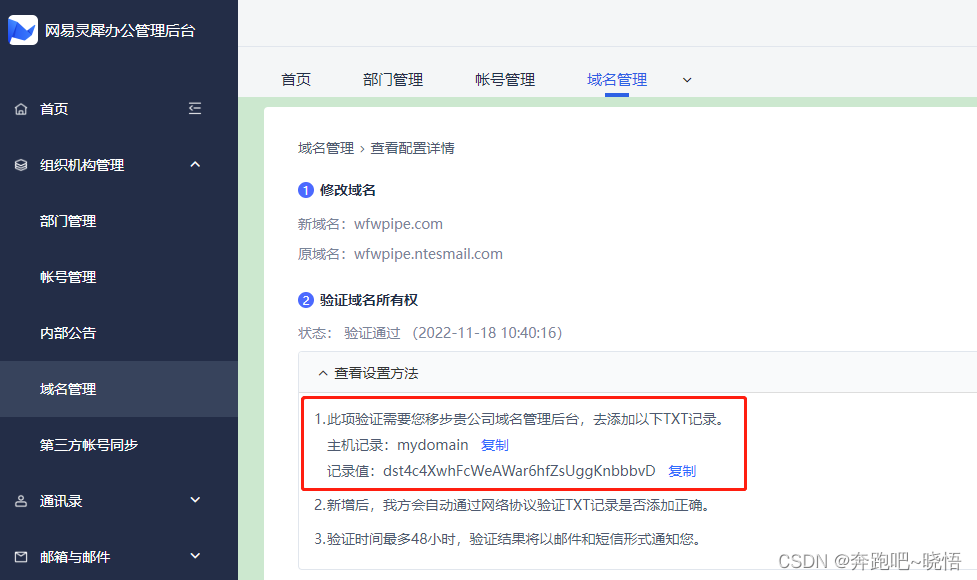Screen dimensions: 977x580
Task: Click instruction line 2 about 网络协议验证TXT记录
Action: click(512, 505)
